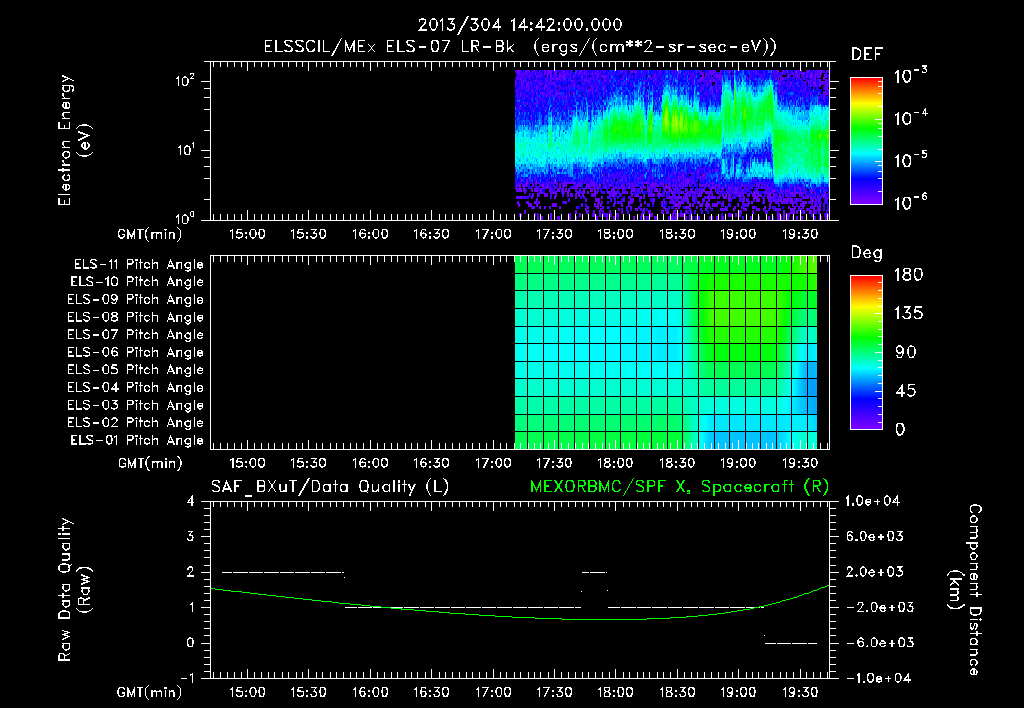1024x708 pixels.
Task: Click the 17:30 time tick under the energy spectrogram
Action: pos(554,234)
